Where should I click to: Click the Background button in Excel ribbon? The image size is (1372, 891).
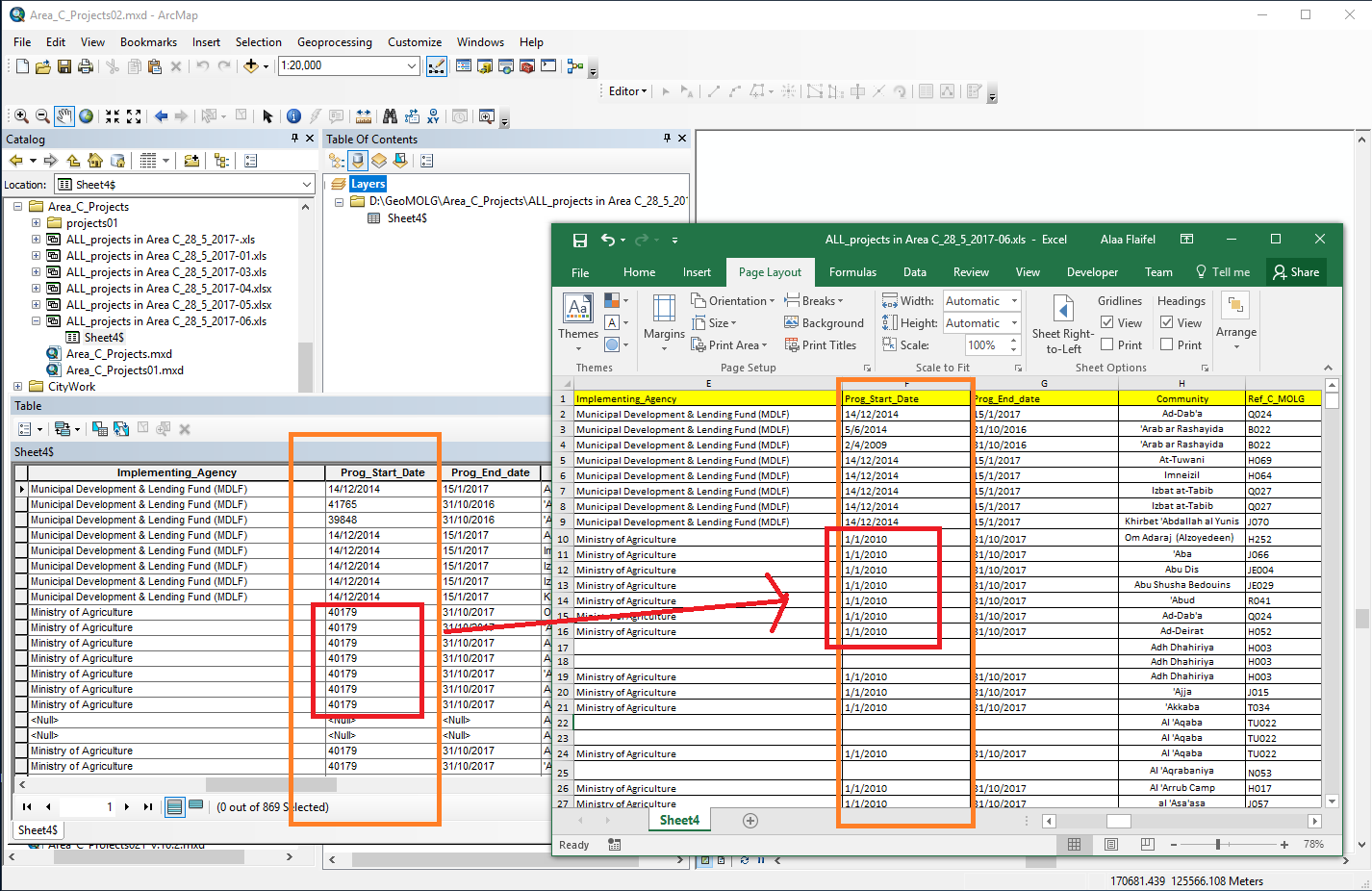pyautogui.click(x=824, y=323)
